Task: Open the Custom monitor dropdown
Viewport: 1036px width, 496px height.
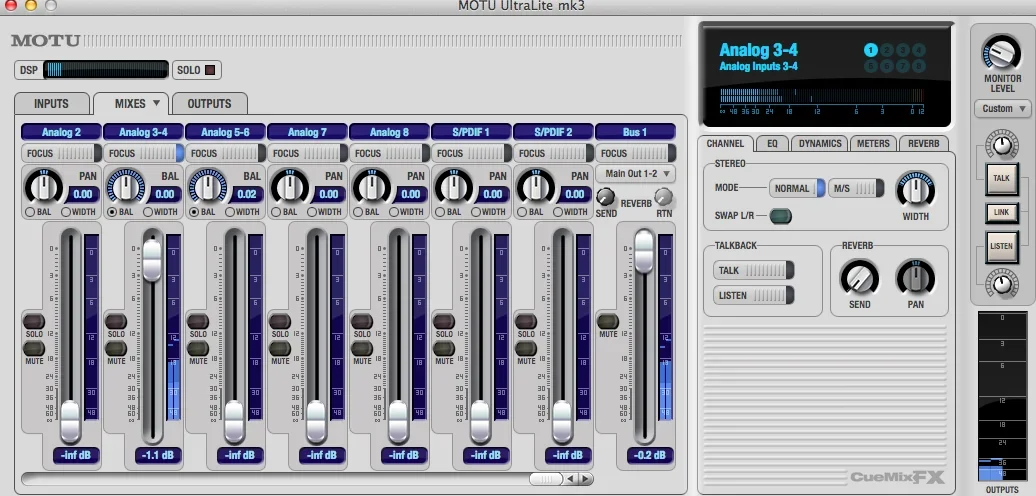Action: click(1002, 108)
